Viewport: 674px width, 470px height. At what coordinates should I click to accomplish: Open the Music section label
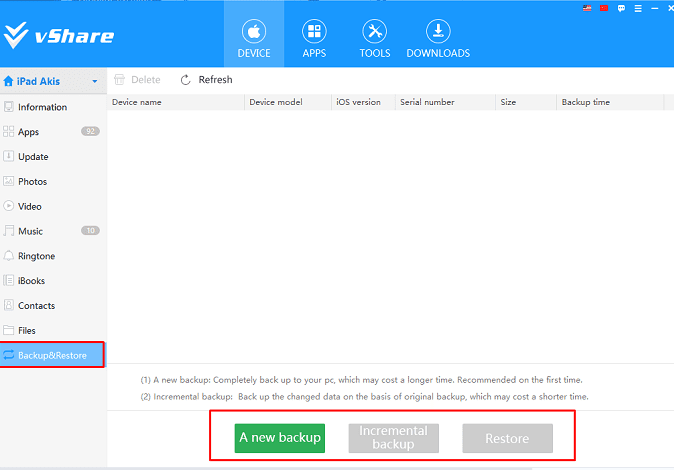click(x=30, y=231)
